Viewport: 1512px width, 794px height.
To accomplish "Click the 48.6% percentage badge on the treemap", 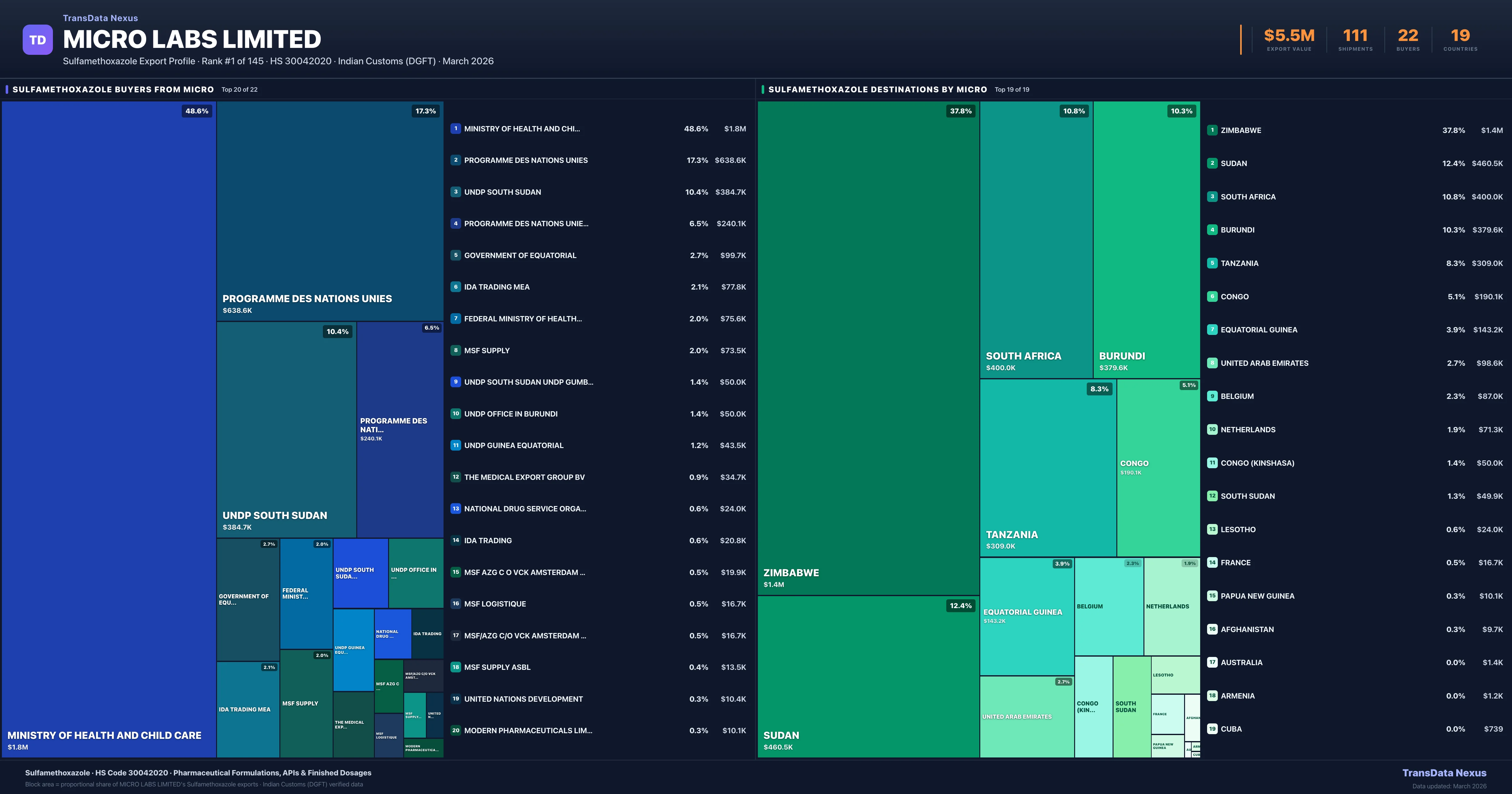I will pyautogui.click(x=195, y=110).
